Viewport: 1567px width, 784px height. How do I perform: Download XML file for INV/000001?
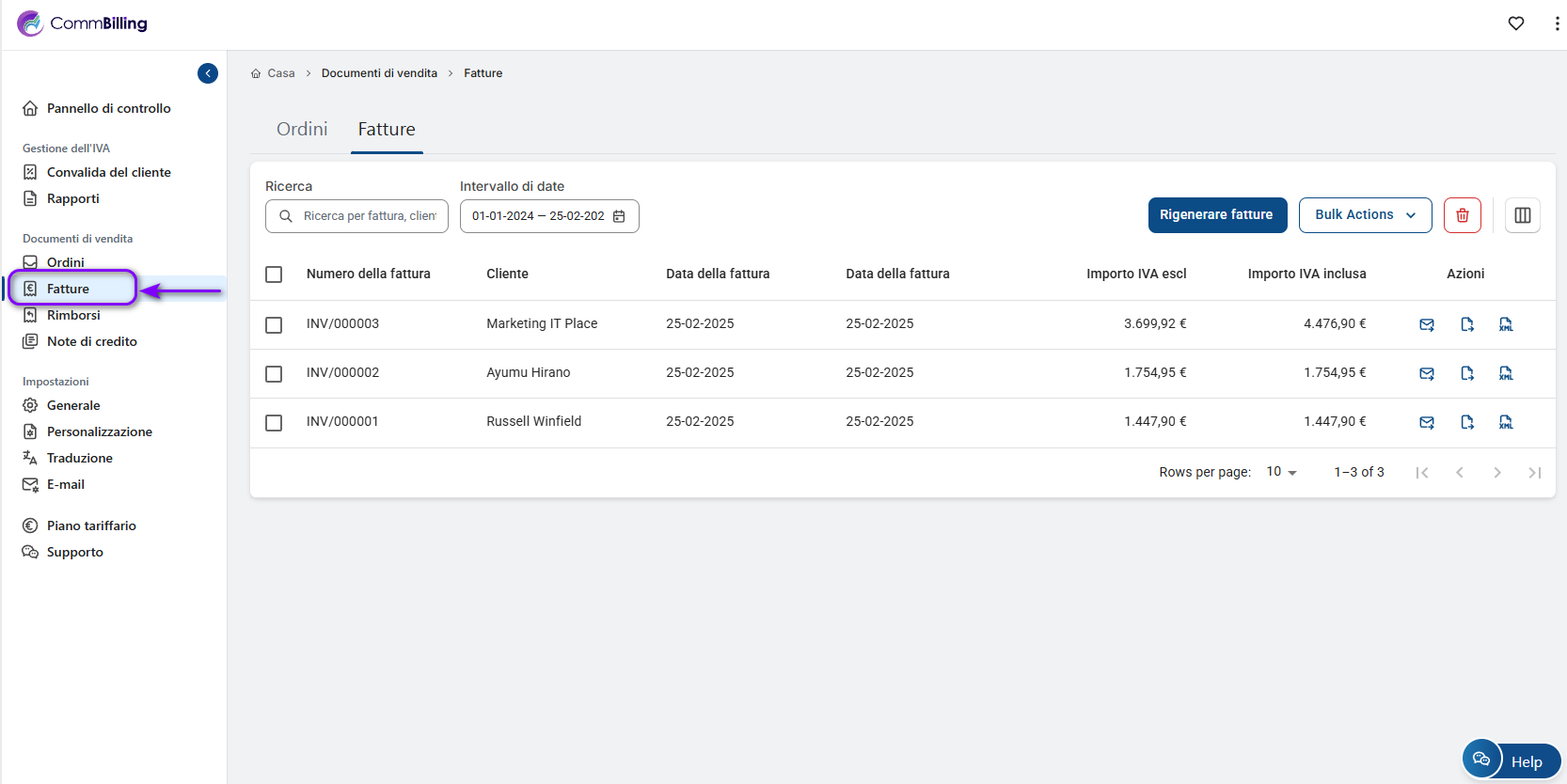pyautogui.click(x=1505, y=422)
